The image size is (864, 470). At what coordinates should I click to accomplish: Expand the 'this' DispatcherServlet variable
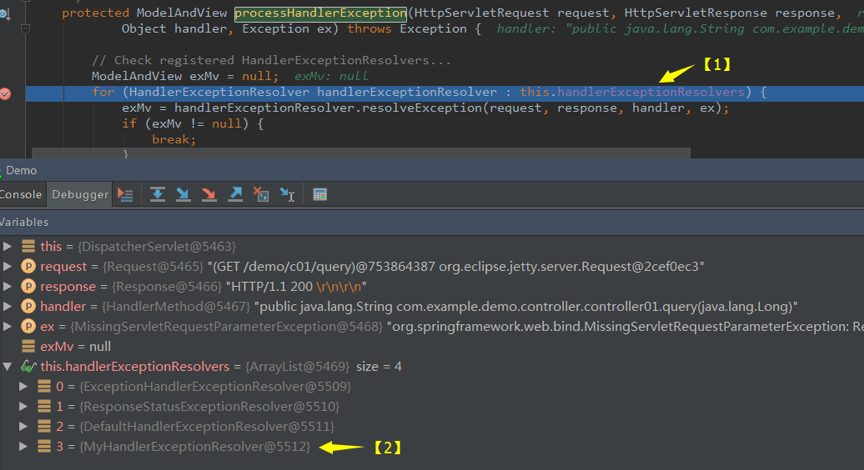(x=8, y=246)
